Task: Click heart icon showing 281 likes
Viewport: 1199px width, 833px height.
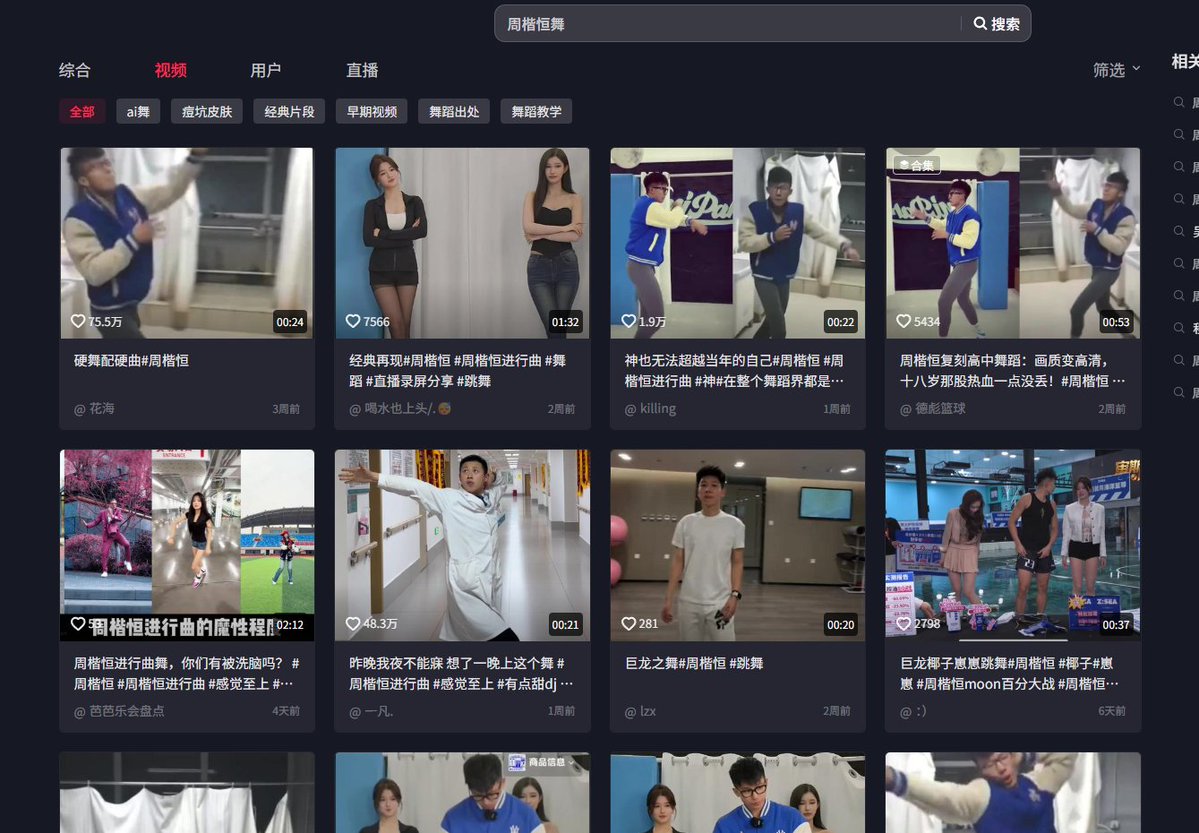Action: click(x=629, y=623)
